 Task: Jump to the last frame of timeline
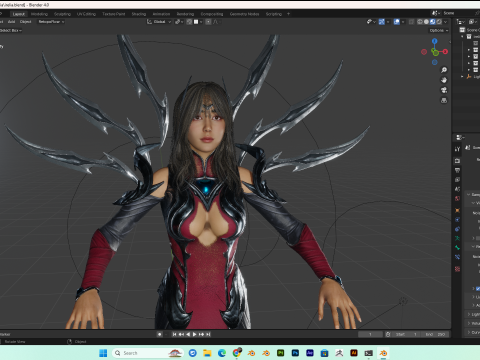[208, 334]
